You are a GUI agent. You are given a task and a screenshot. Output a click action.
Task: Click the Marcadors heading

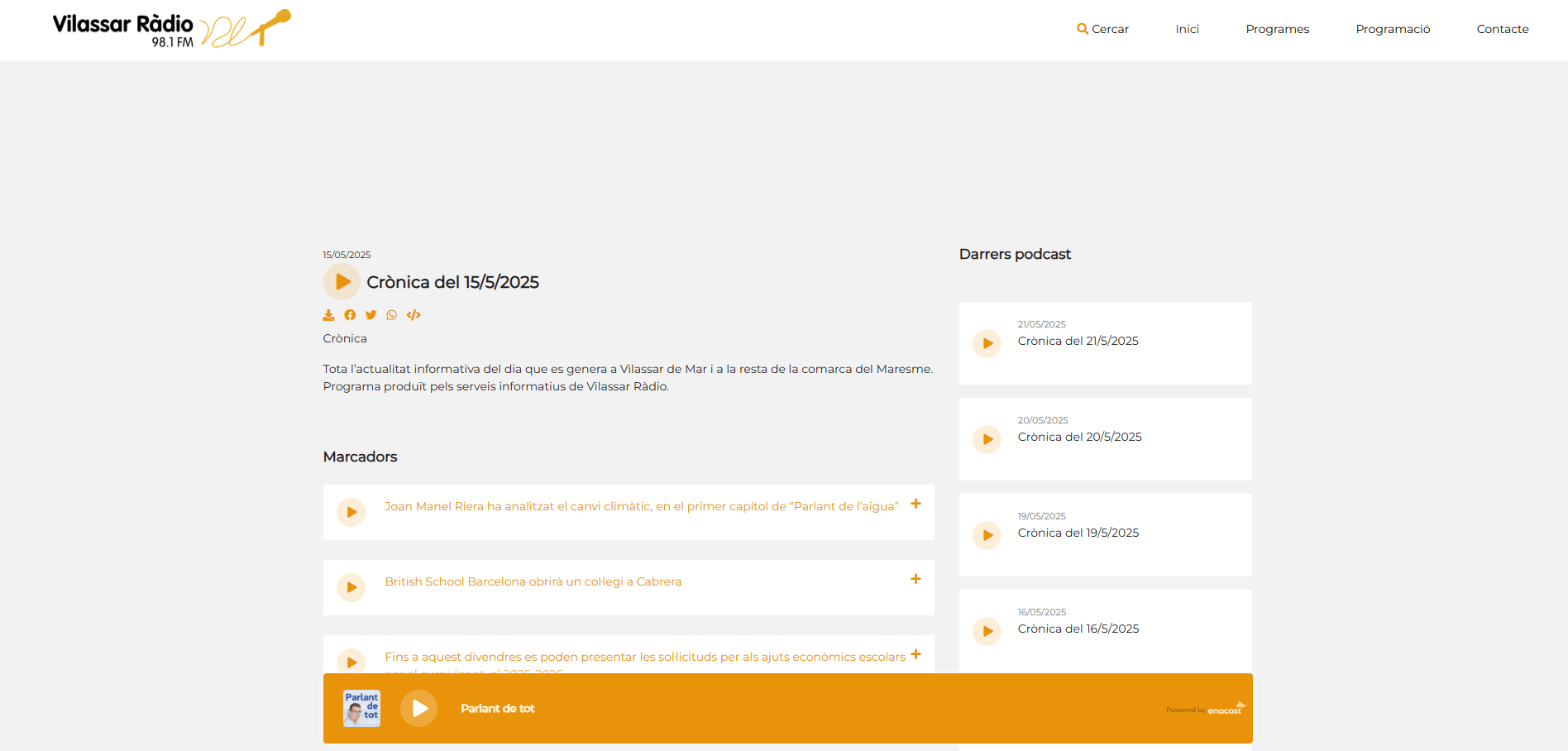point(360,457)
